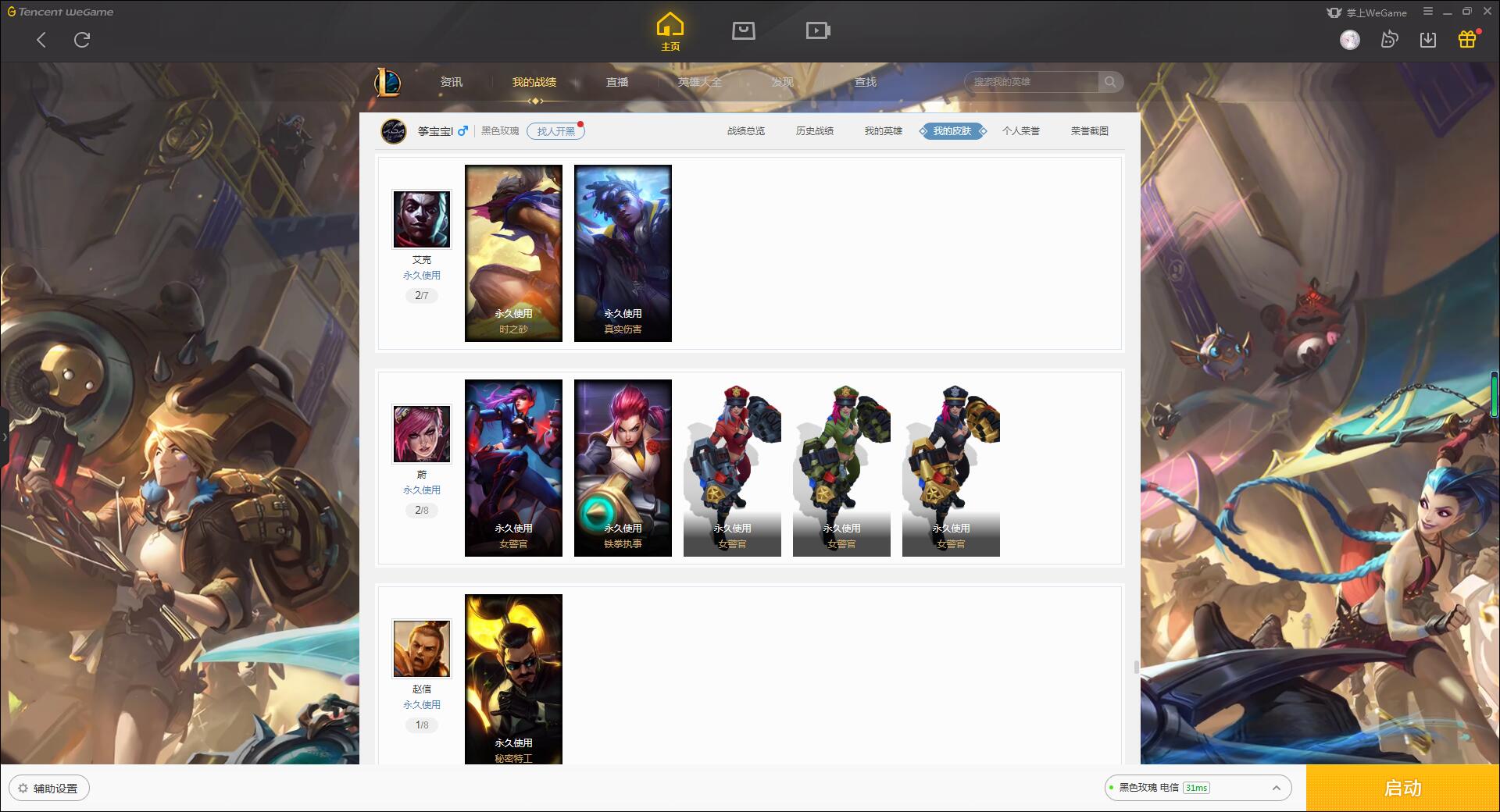Click 永久使用 under 艾克
Image resolution: width=1500 pixels, height=812 pixels.
click(422, 276)
